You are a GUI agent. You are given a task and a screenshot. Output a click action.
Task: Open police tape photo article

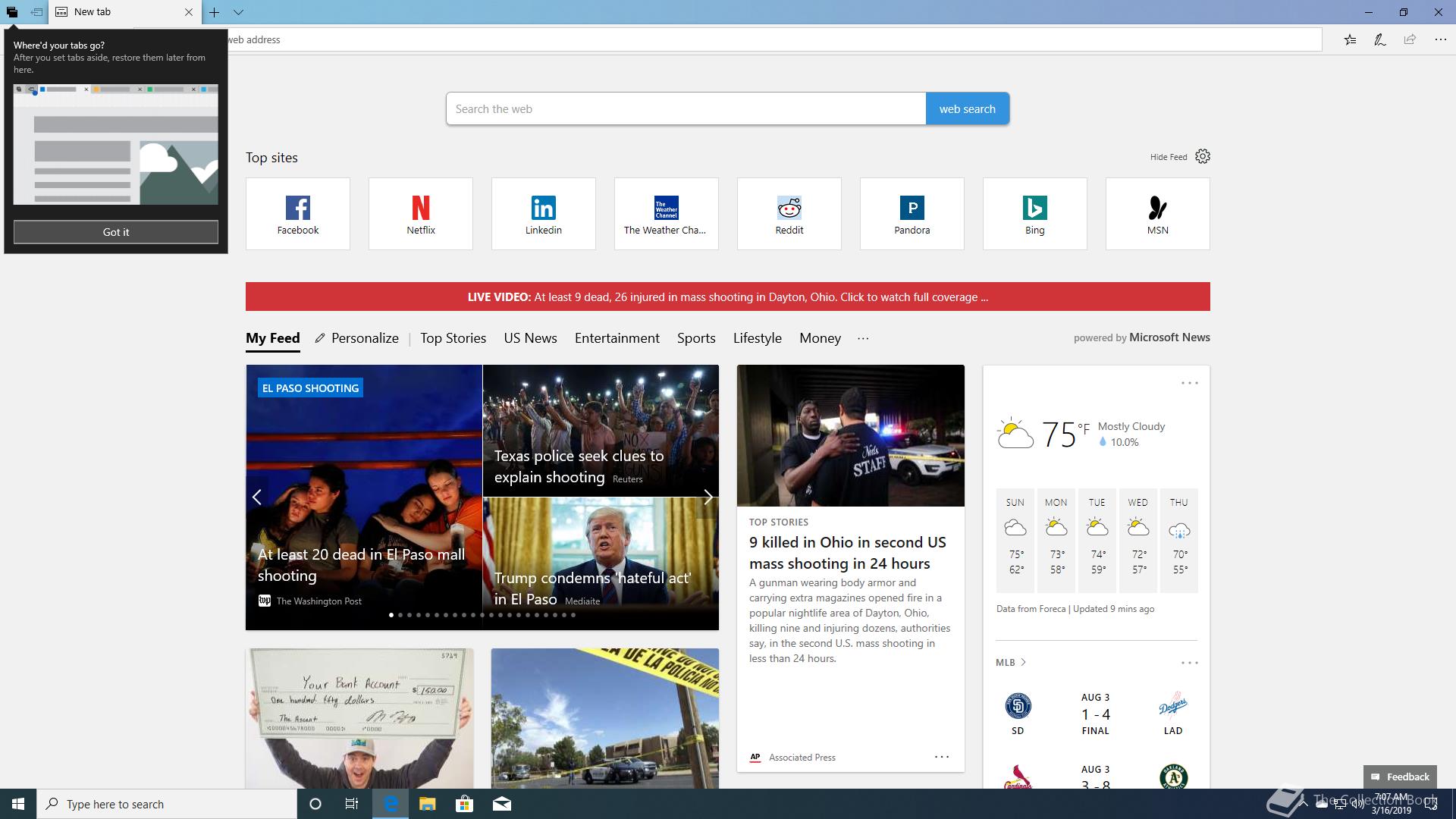pyautogui.click(x=605, y=718)
